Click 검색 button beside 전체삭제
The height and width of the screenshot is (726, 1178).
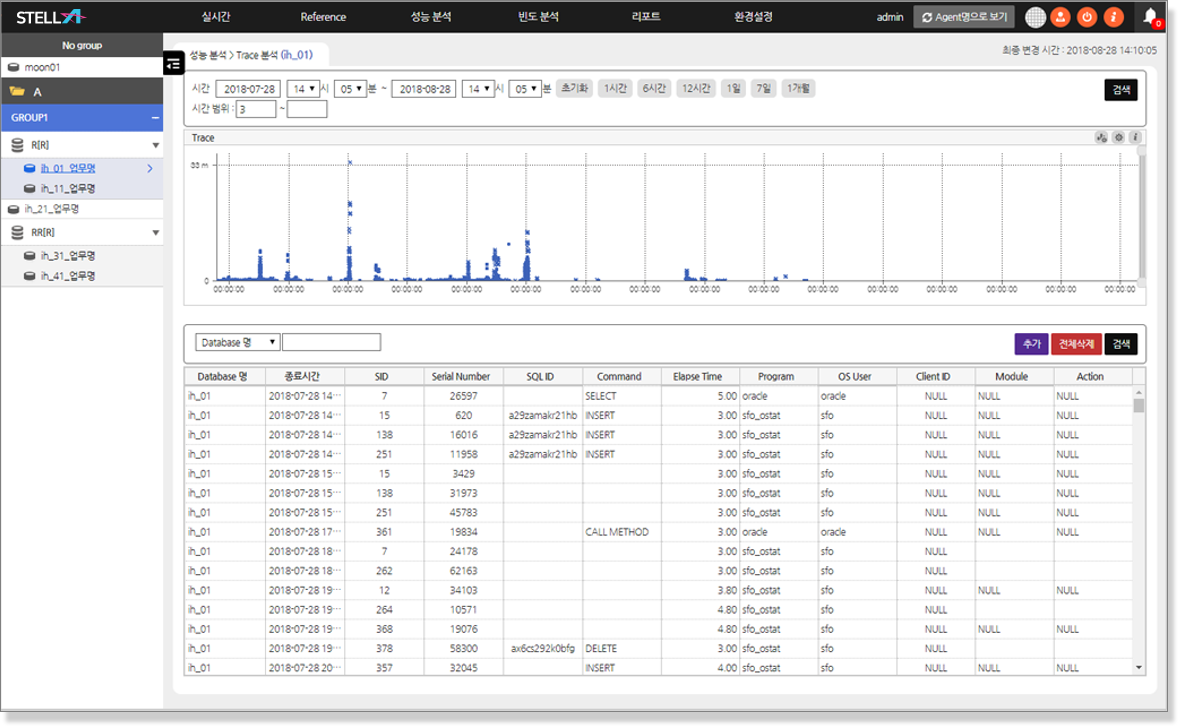pyautogui.click(x=1121, y=344)
